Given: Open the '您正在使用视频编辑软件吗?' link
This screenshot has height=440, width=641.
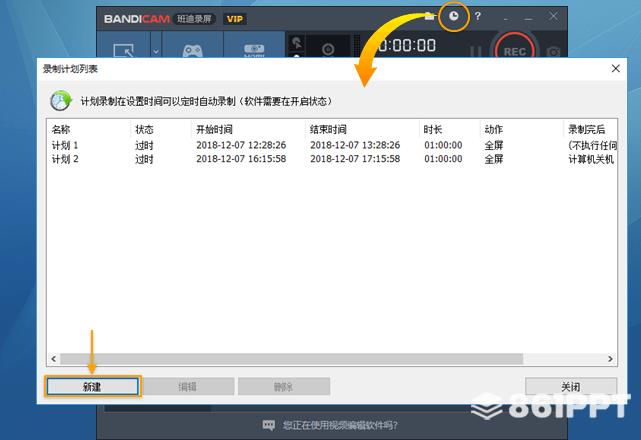Looking at the screenshot, I should (x=340, y=426).
